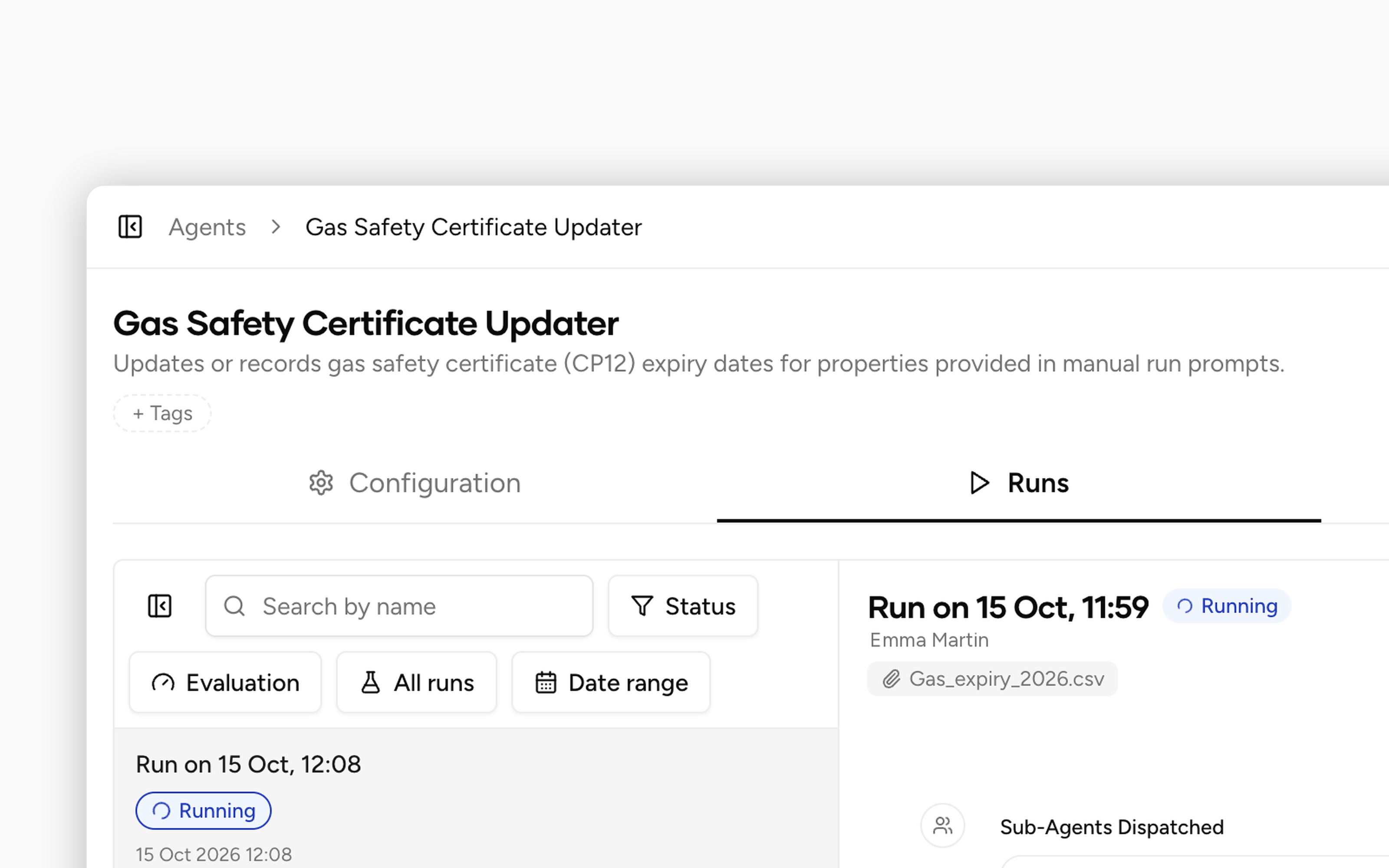Viewport: 1389px width, 868px height.
Task: Click the search magnifier icon
Action: point(234,606)
